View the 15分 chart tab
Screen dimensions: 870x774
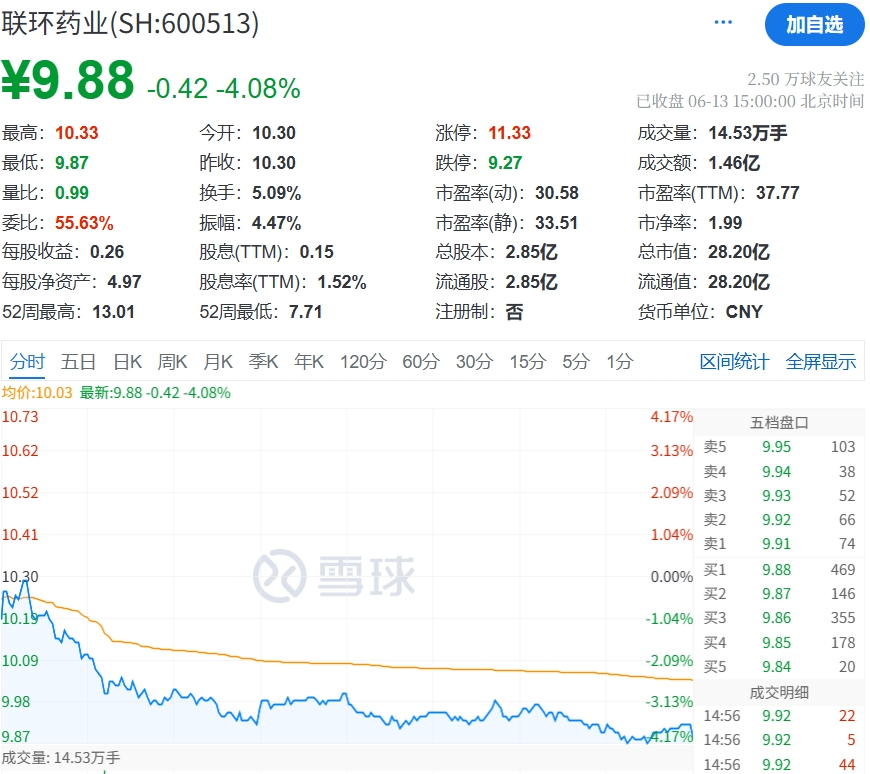[528, 362]
